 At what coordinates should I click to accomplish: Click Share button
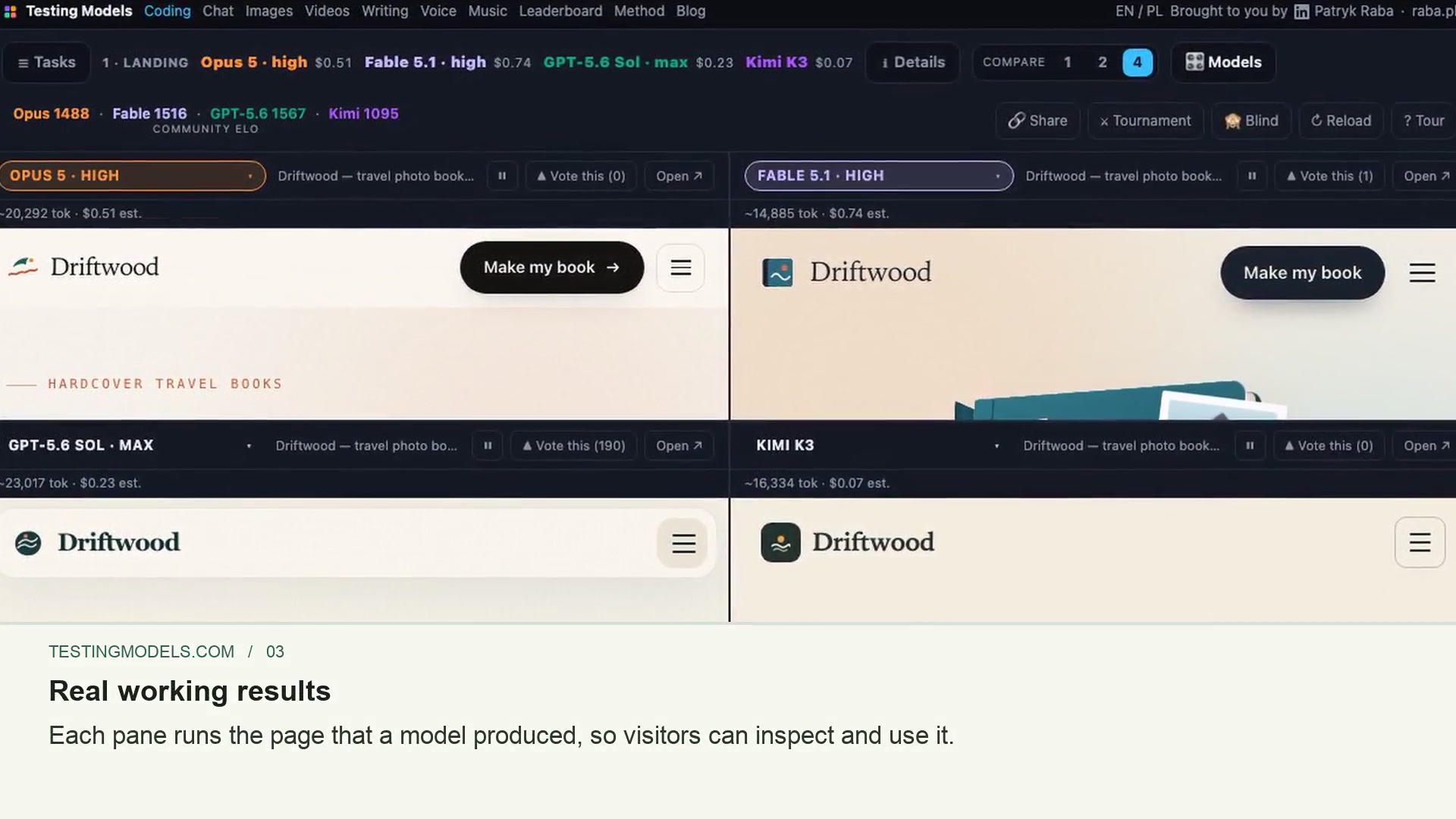point(1037,121)
